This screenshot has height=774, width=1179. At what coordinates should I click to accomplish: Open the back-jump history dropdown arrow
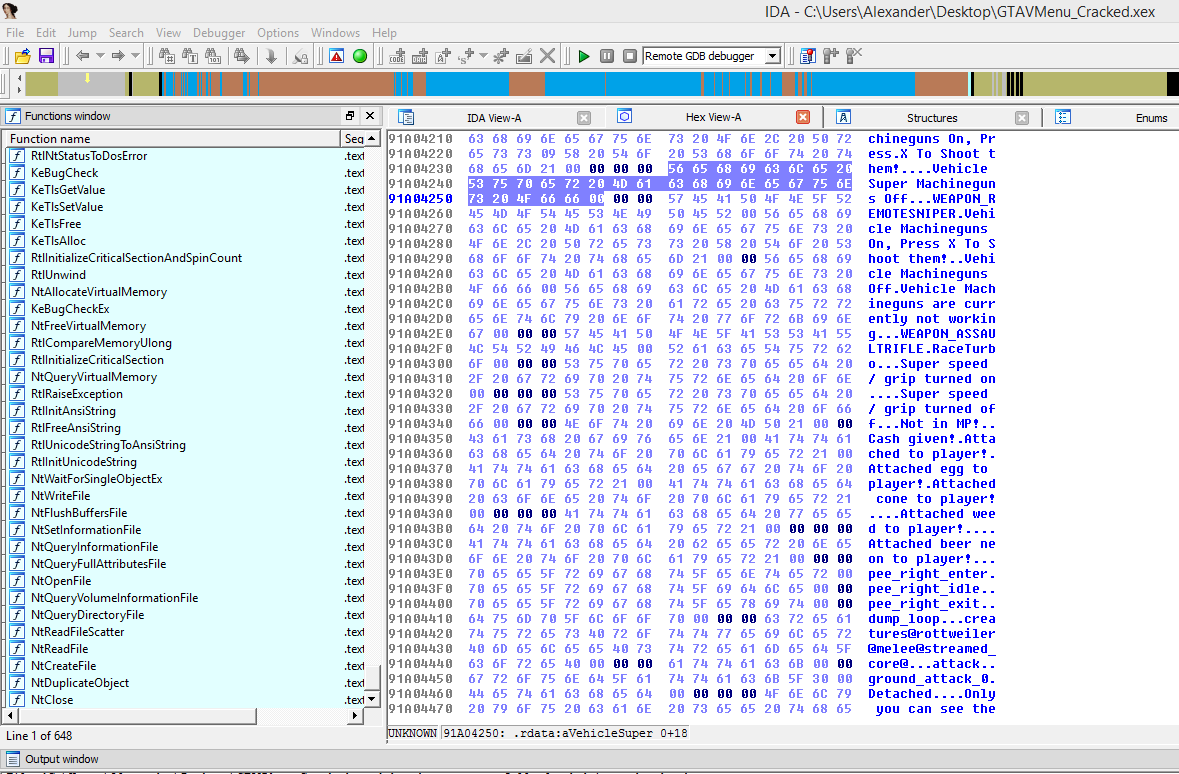coord(100,56)
